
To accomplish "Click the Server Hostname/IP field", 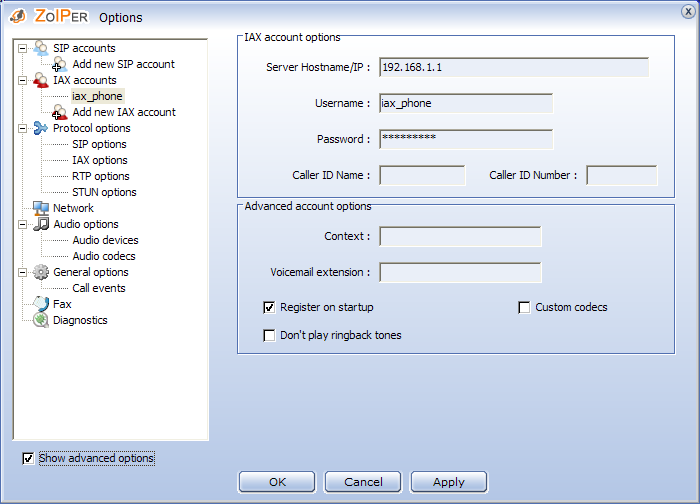I will click(x=514, y=68).
